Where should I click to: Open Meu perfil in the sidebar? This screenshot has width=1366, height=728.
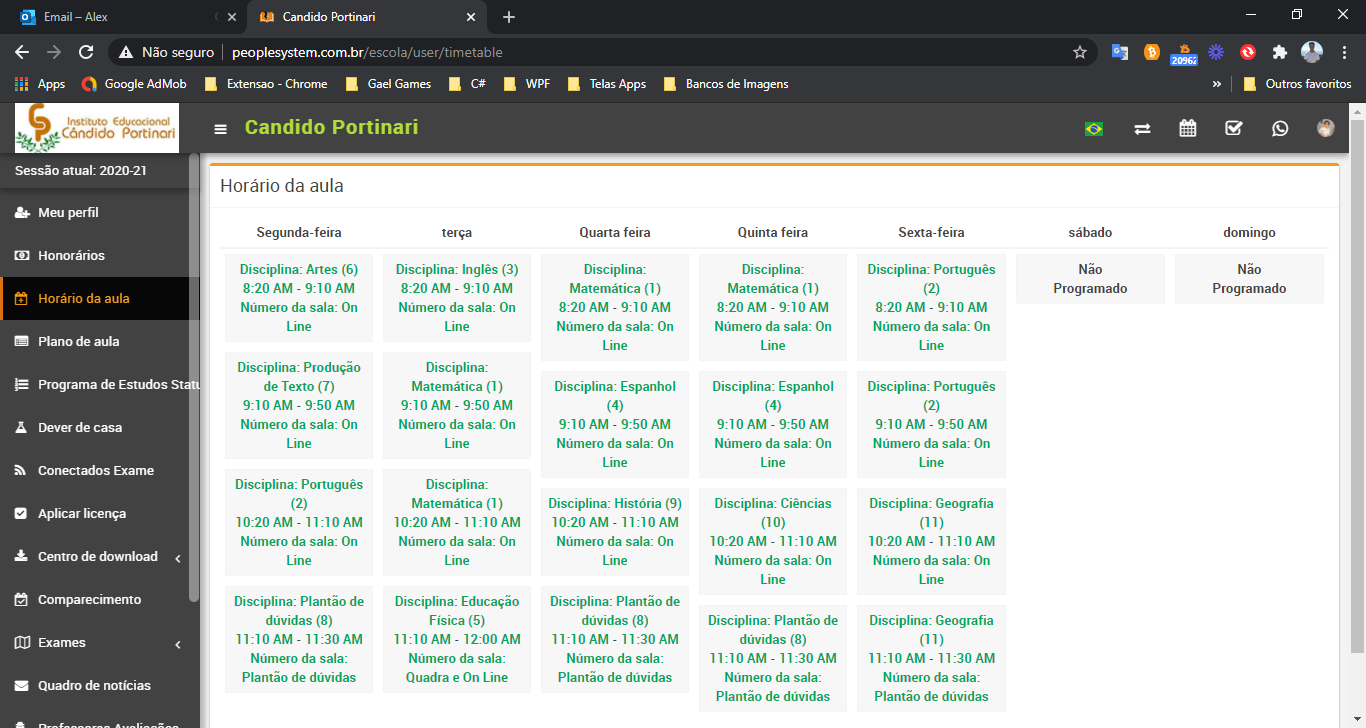[x=68, y=213]
